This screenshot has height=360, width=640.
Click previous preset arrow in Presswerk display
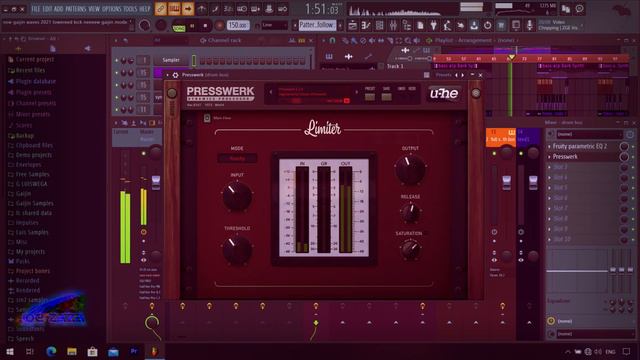click(x=271, y=92)
